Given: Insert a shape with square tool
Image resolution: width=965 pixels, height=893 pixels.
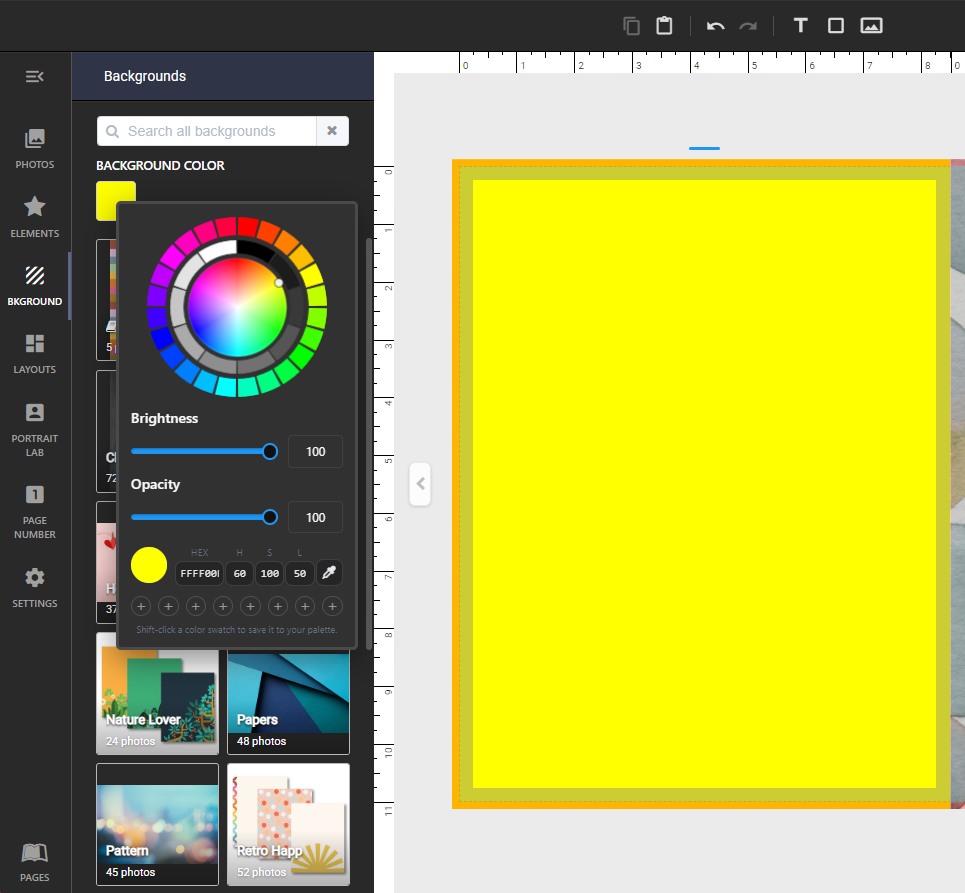Looking at the screenshot, I should pos(836,25).
